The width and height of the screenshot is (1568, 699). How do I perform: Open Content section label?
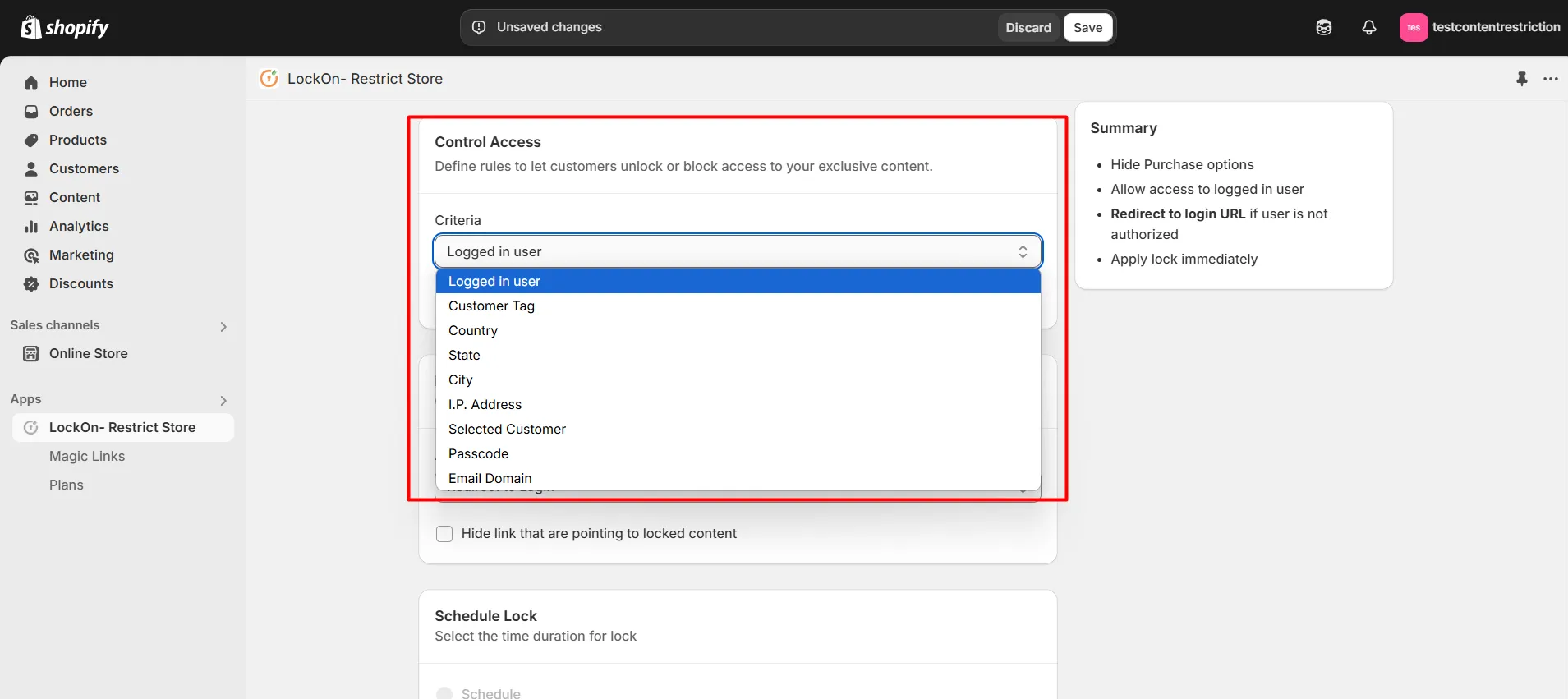click(75, 197)
